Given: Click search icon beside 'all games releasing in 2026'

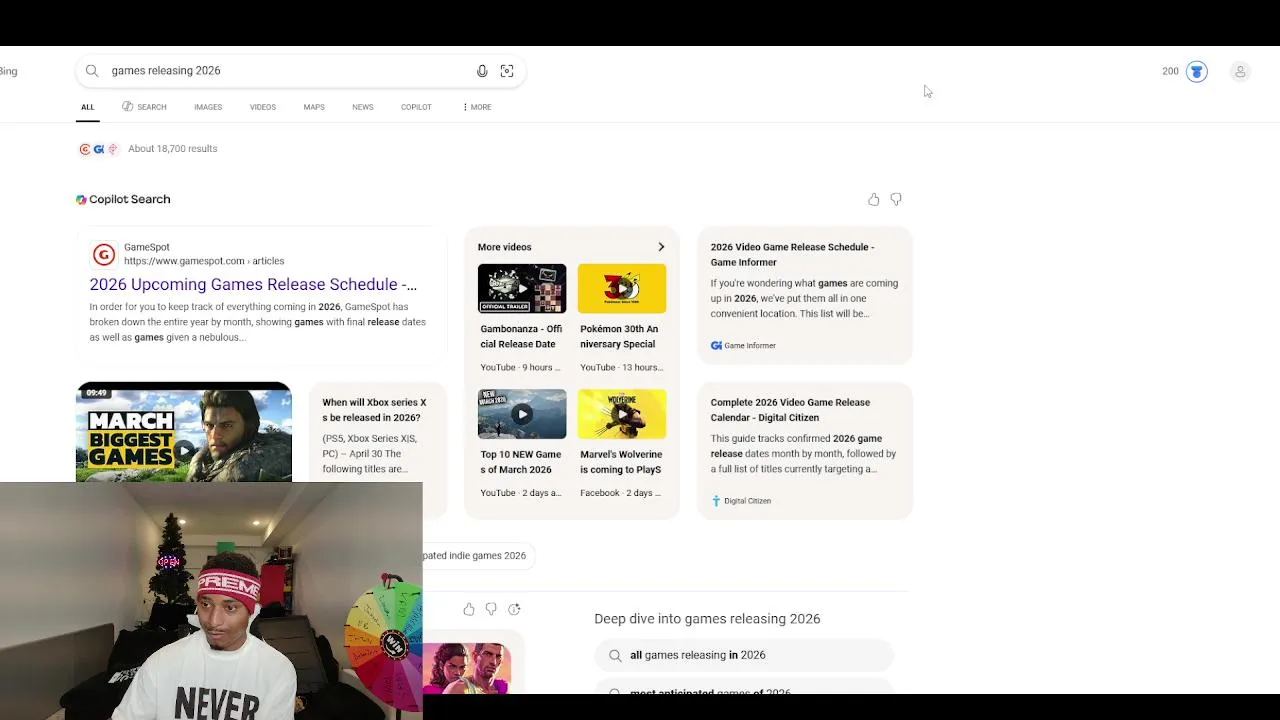Looking at the screenshot, I should click(615, 655).
